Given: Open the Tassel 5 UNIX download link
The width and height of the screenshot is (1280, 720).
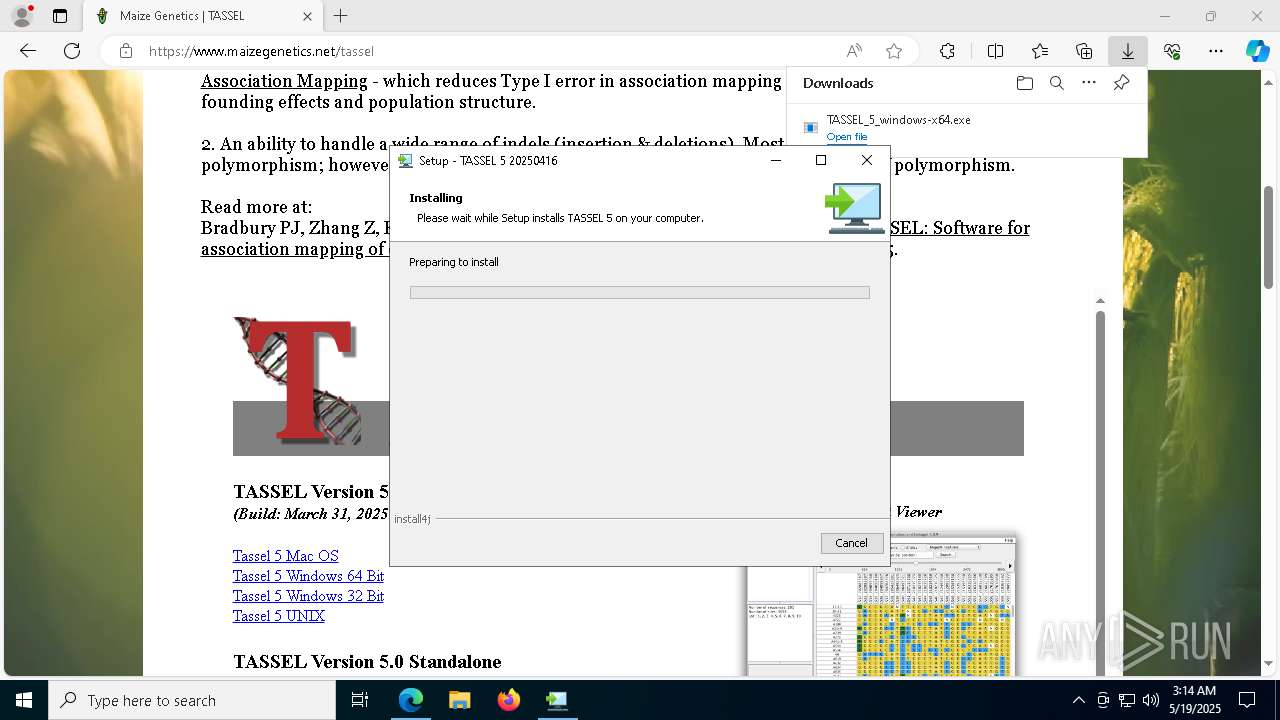Looking at the screenshot, I should tap(279, 616).
